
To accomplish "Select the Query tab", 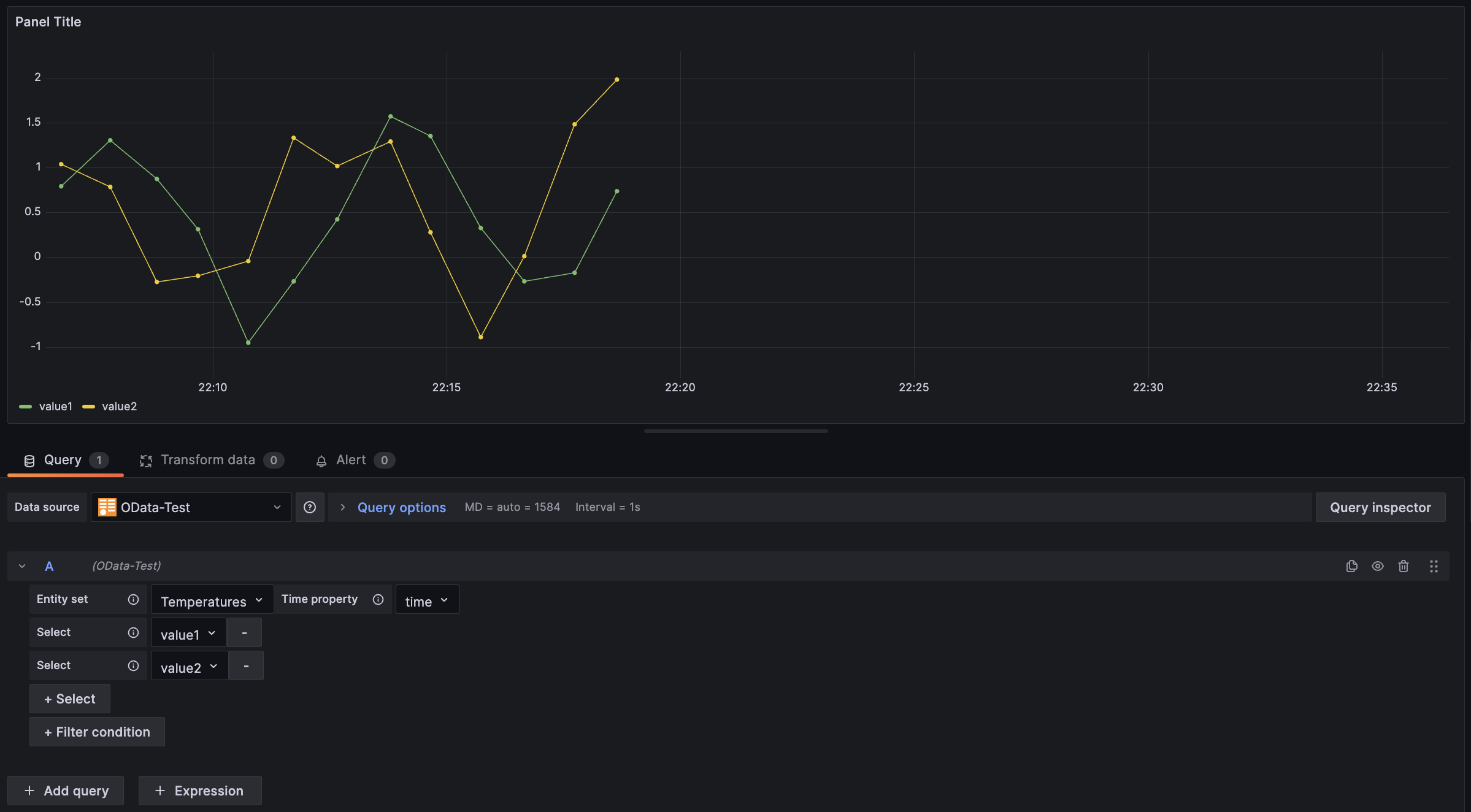I will [62, 459].
